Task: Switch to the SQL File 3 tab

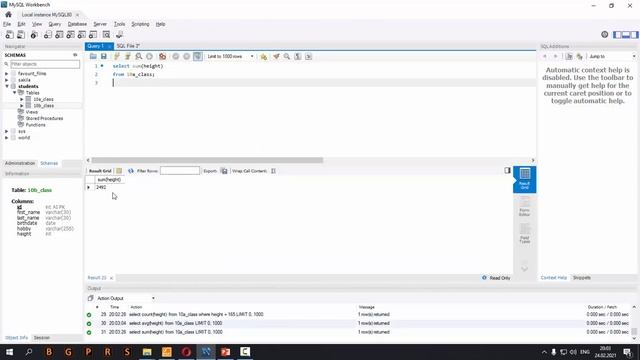Action: (x=128, y=46)
